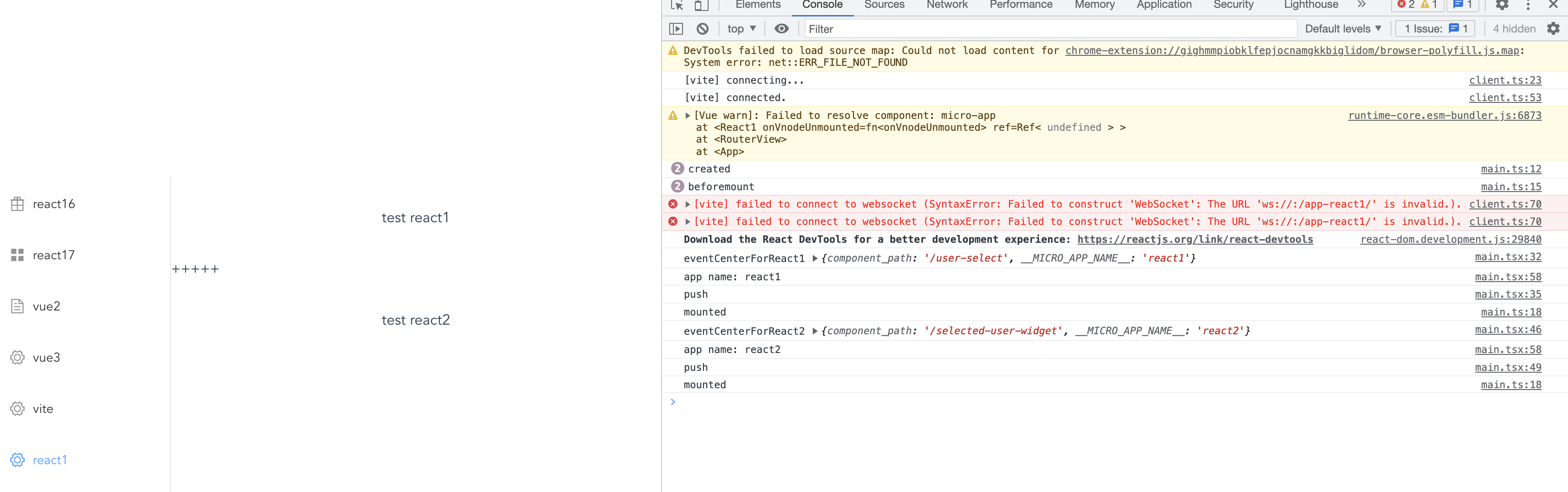Expand the Vue warn message triangle
Viewport: 1568px width, 492px height.
point(688,116)
